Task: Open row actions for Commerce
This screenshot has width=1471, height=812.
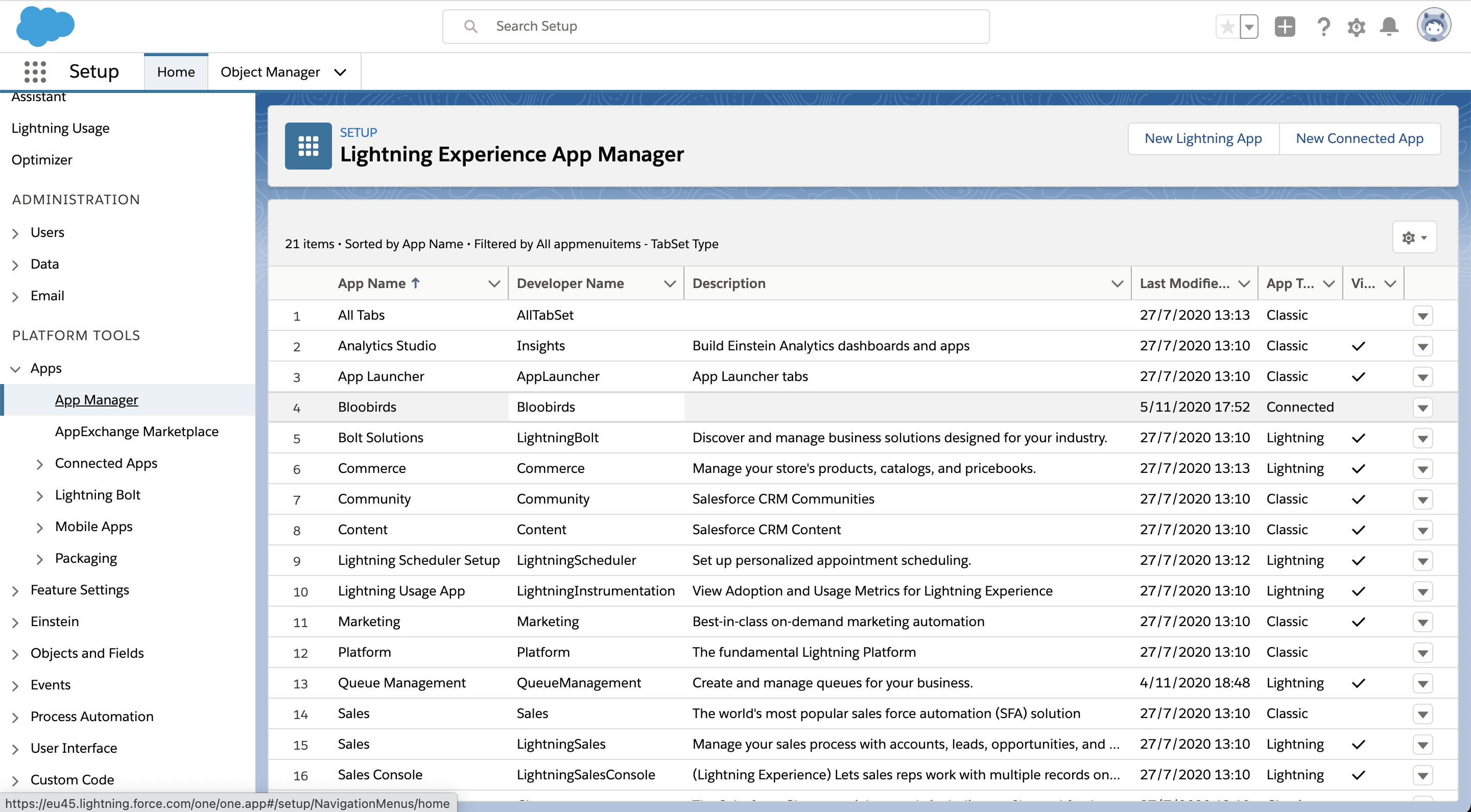Action: (x=1422, y=469)
